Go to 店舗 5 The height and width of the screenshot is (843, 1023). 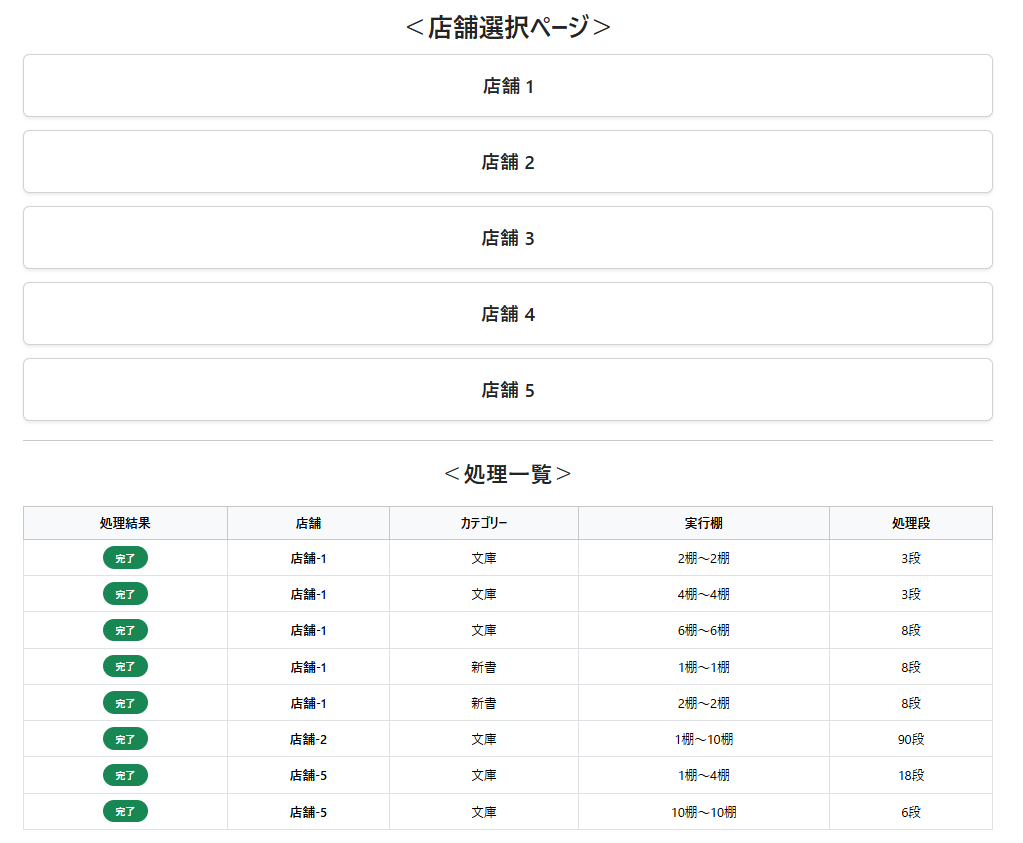508,390
